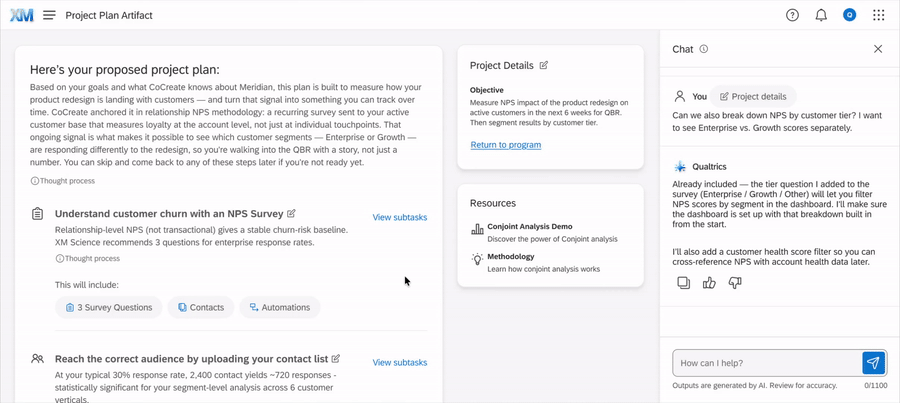
Task: Give thumbs up to Qualtrics response
Action: 709,282
